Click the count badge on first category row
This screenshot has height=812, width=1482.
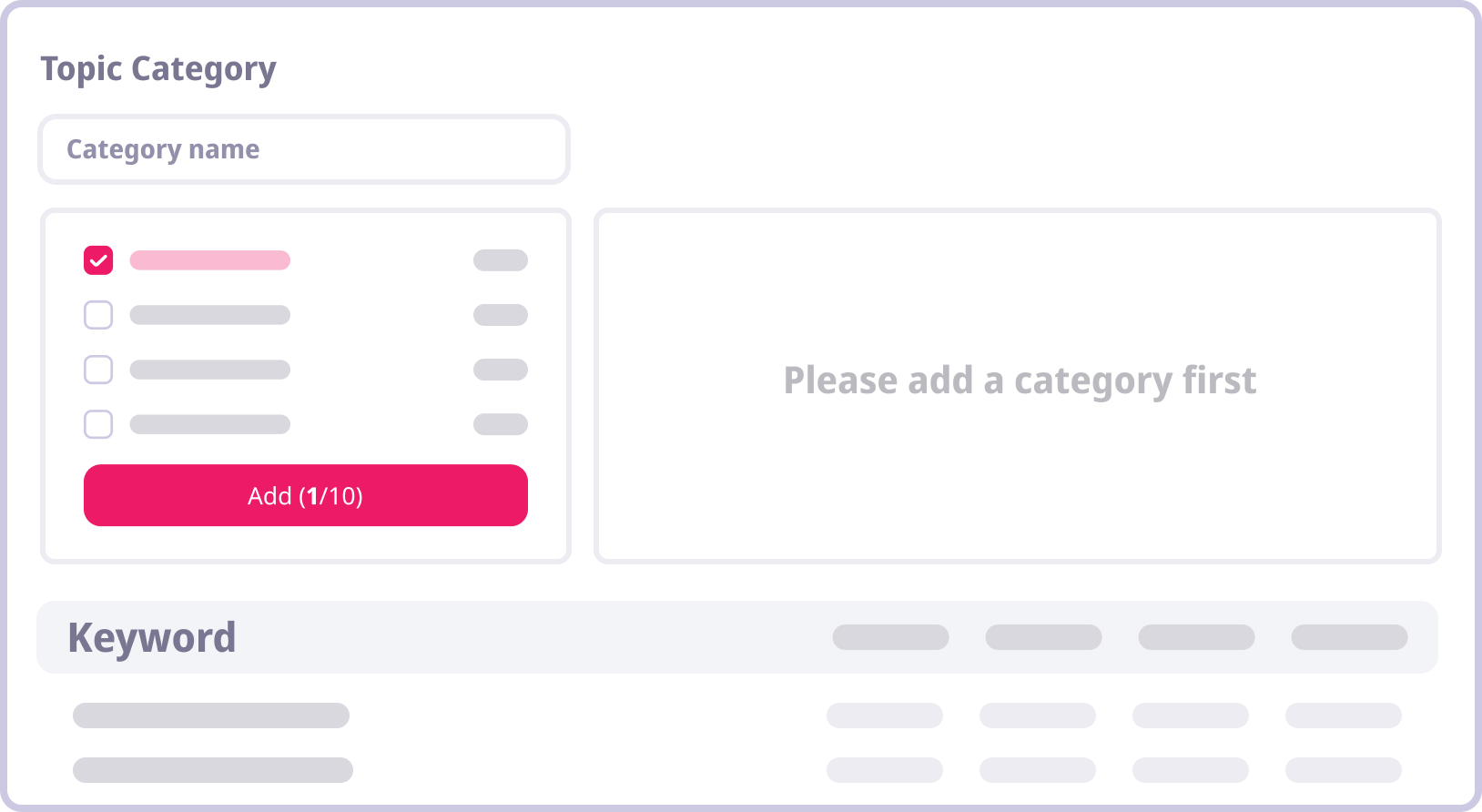click(x=501, y=260)
